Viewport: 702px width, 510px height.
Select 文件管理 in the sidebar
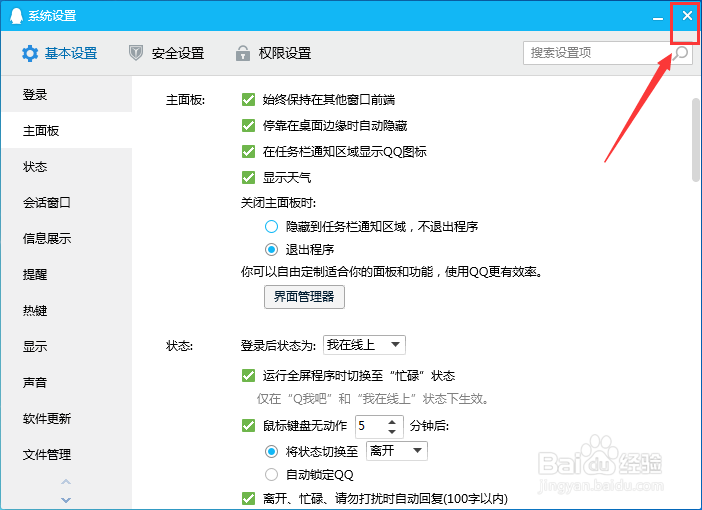67,454
